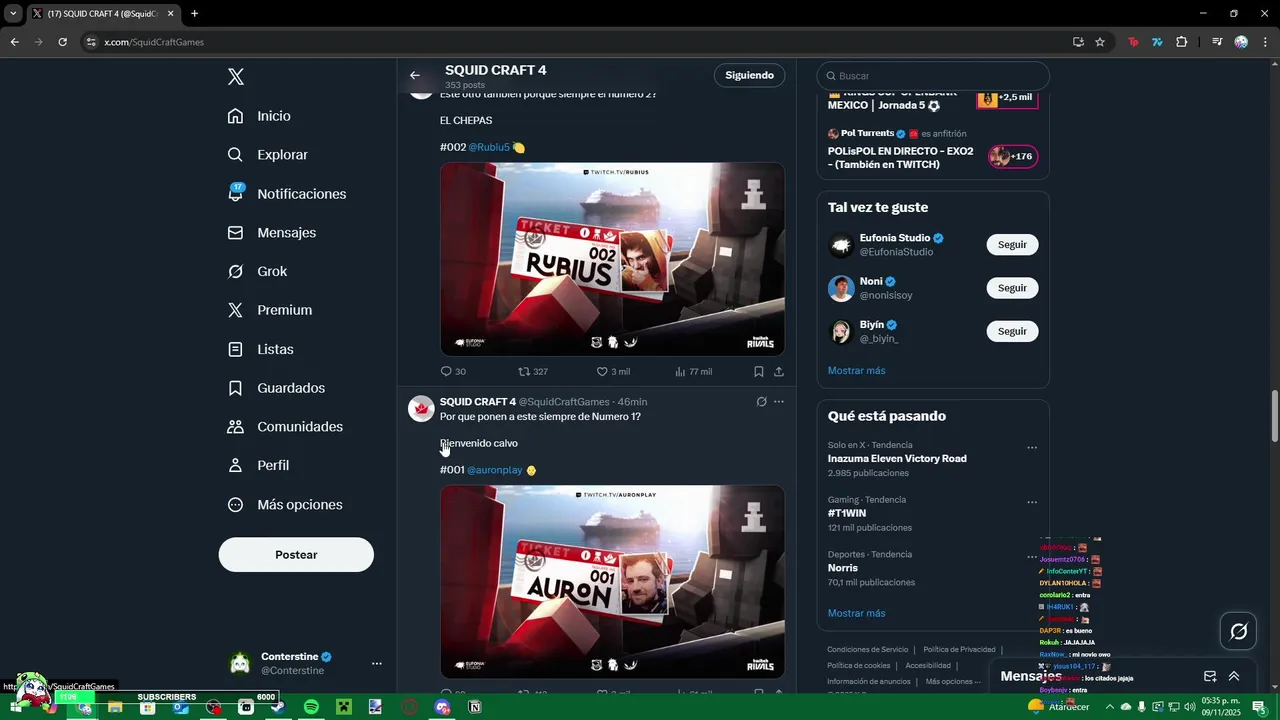Open Grok from the sidebar
This screenshot has width=1280, height=720.
[257, 271]
